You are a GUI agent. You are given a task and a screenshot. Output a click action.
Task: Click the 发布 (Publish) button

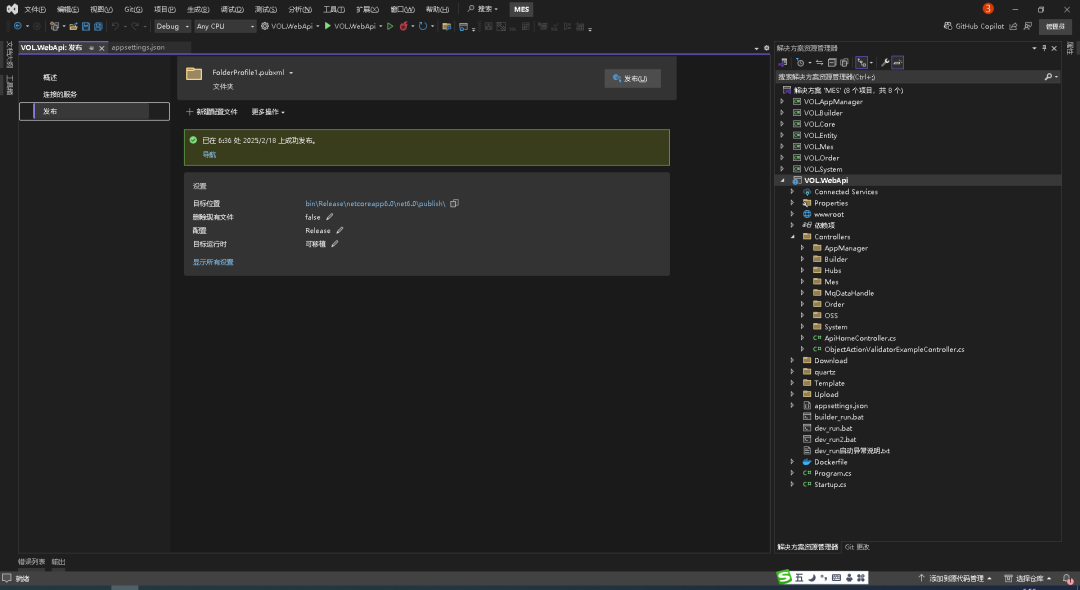(632, 79)
